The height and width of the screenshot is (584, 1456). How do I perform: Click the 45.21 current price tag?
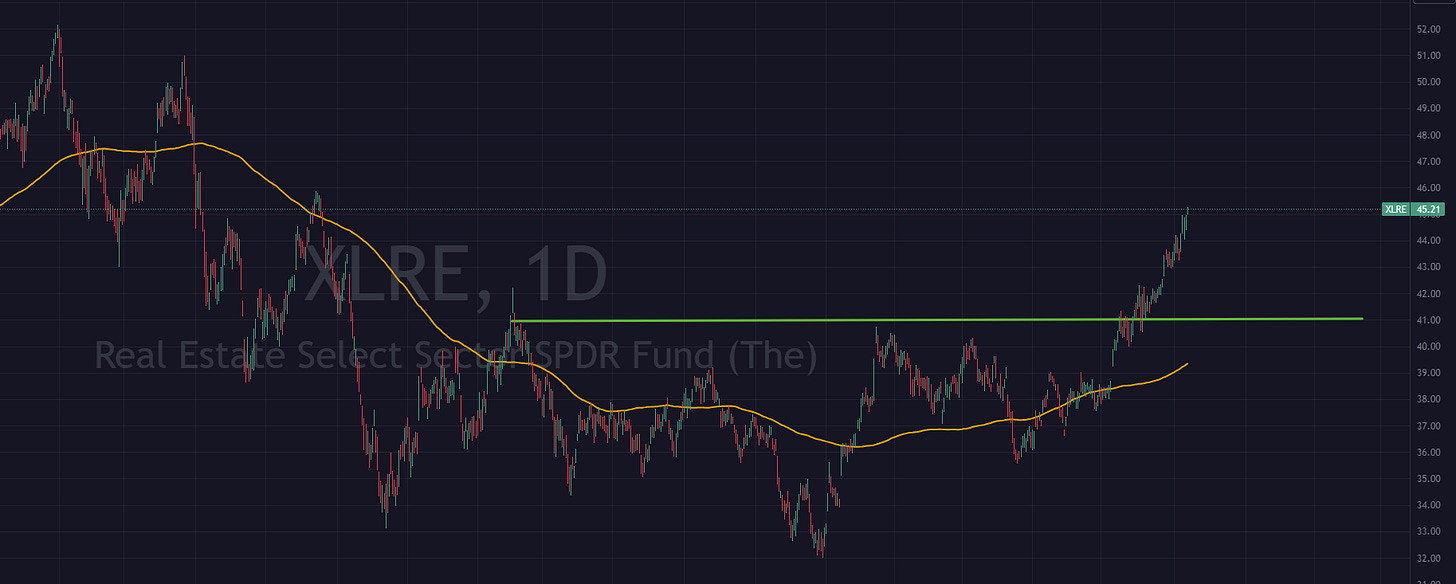[x=1426, y=210]
